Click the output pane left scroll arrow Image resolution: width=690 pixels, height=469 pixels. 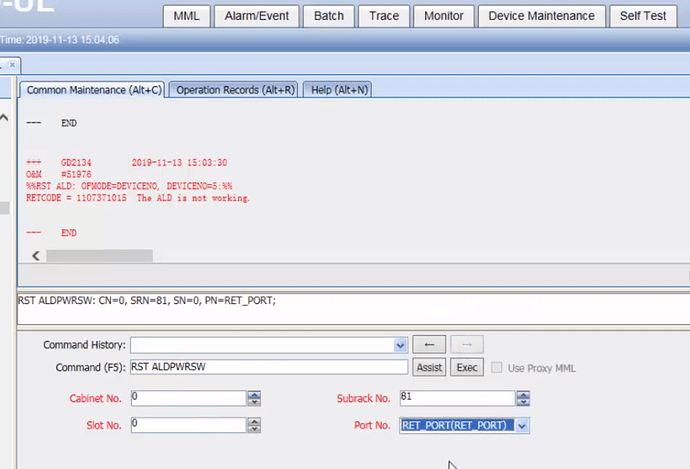click(x=36, y=256)
